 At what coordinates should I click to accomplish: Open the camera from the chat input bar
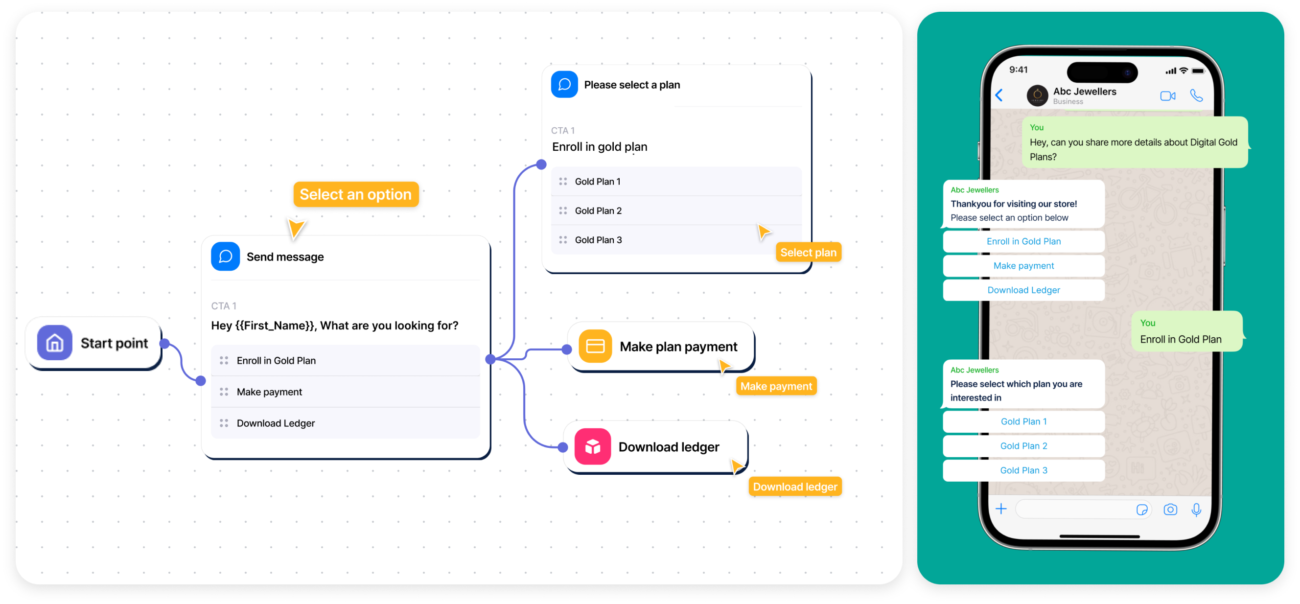(x=1170, y=510)
